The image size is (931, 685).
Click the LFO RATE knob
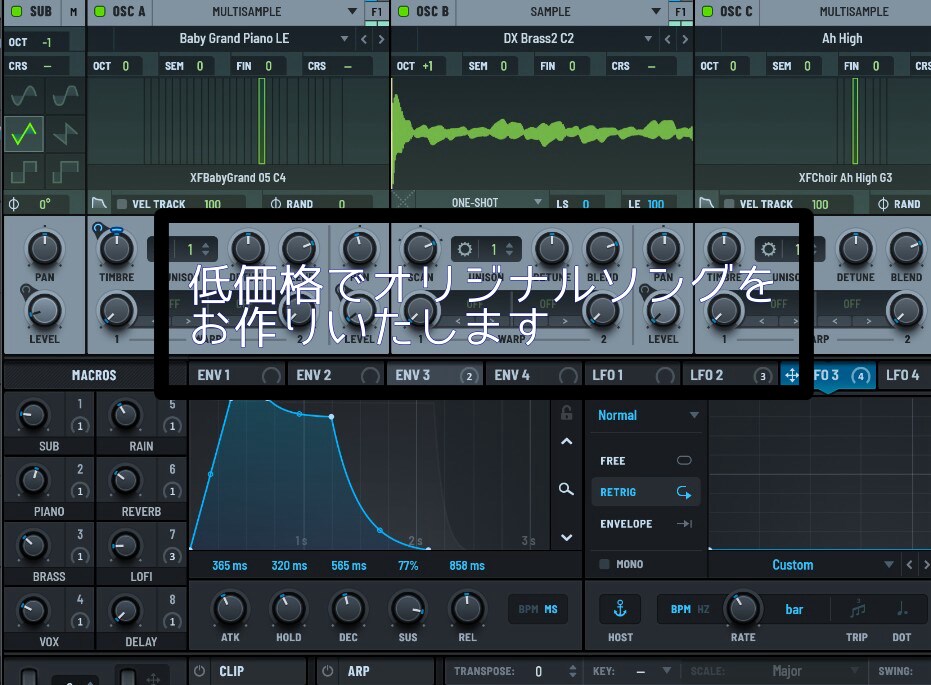[x=743, y=608]
